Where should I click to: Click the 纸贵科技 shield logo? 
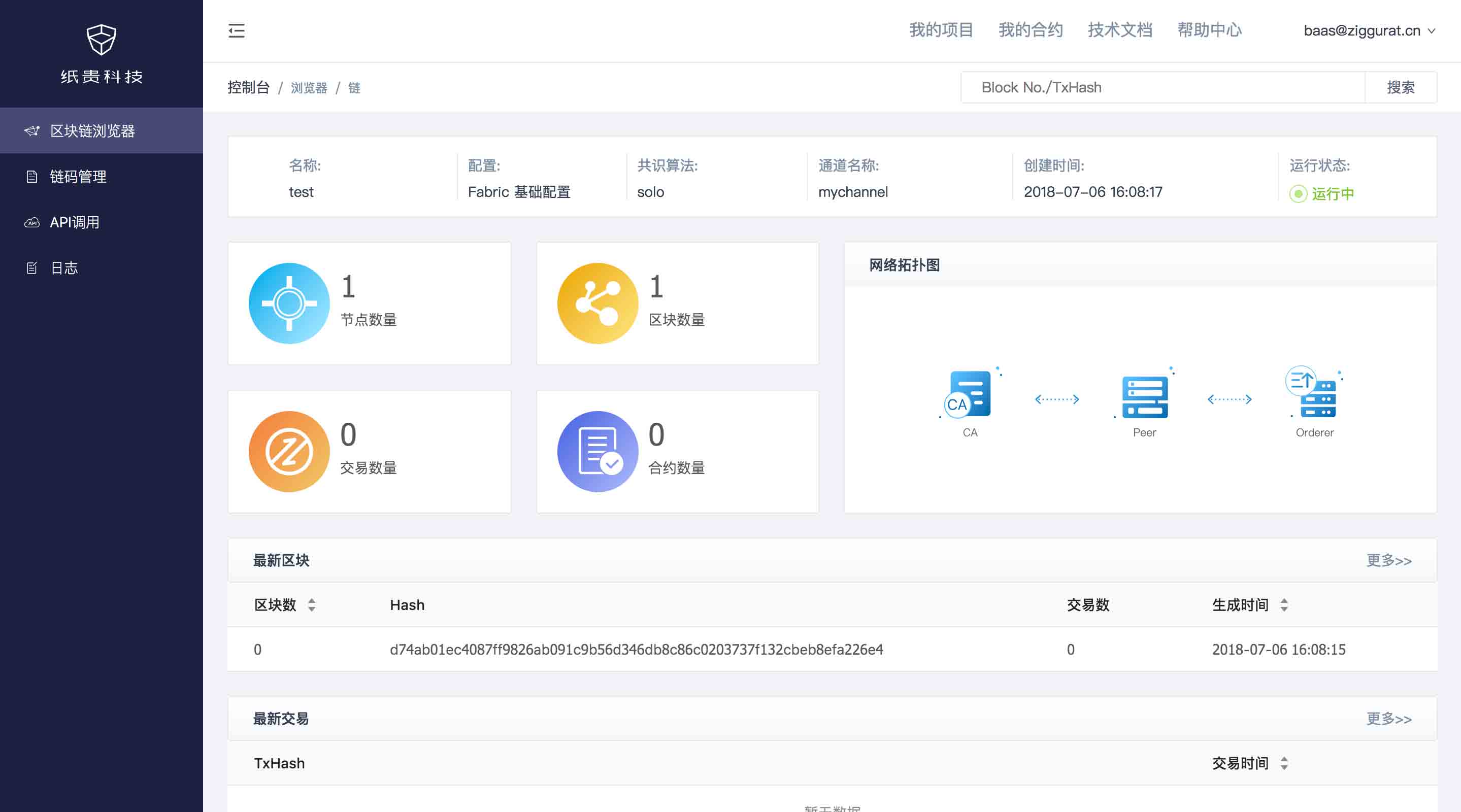(102, 40)
